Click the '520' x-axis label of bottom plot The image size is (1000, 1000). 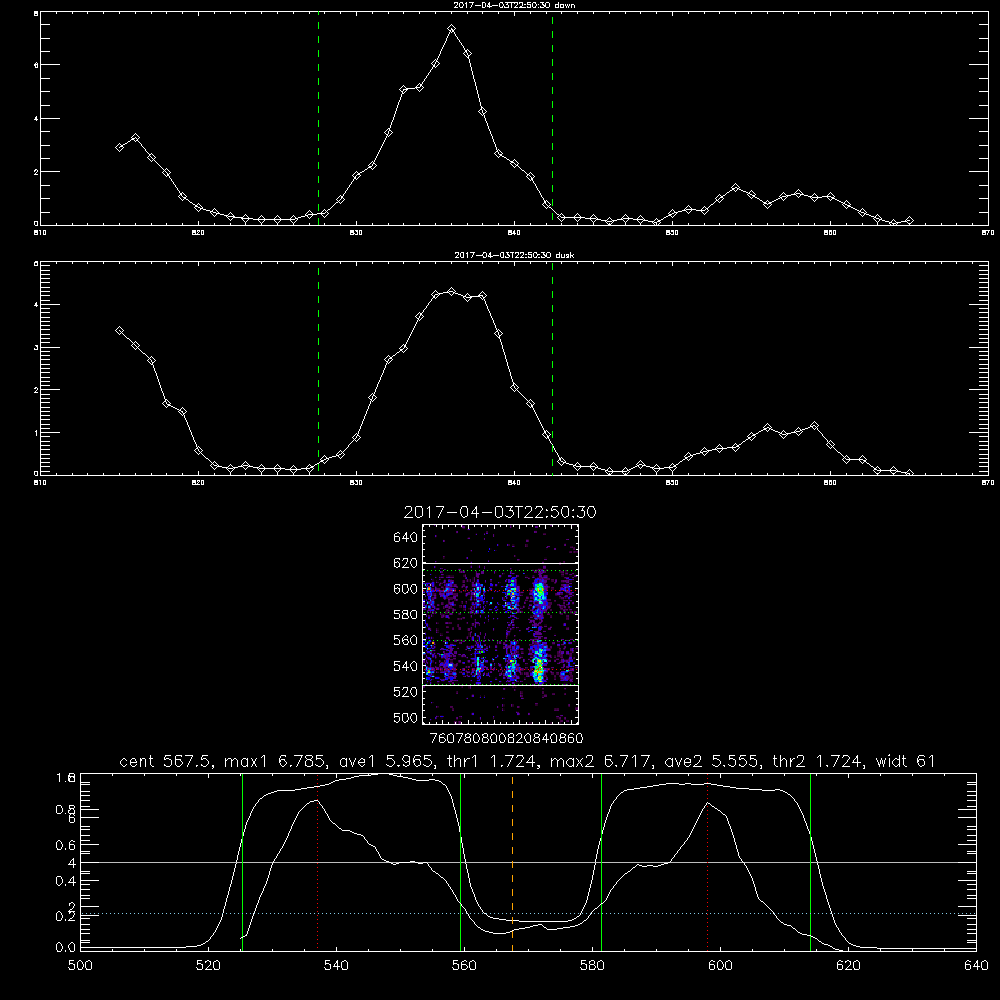coord(208,966)
